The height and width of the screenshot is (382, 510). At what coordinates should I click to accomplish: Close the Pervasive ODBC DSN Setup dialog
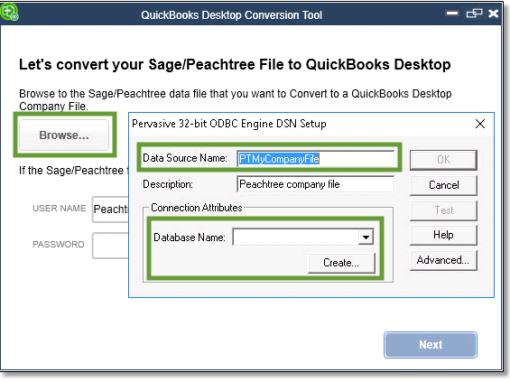pyautogui.click(x=480, y=124)
